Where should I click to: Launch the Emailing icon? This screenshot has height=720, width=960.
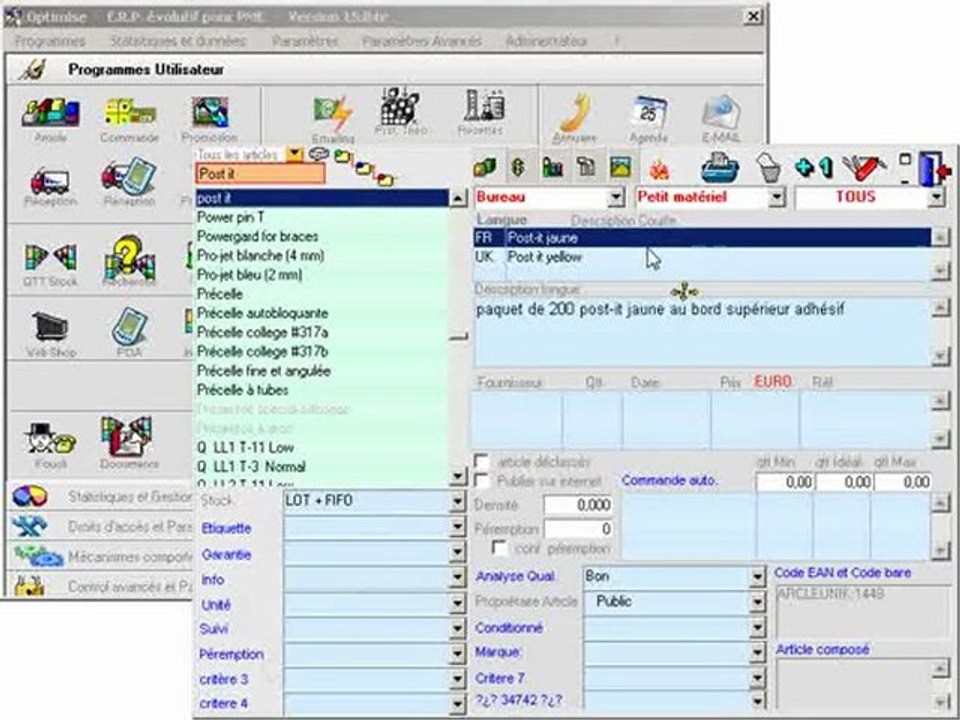point(333,113)
